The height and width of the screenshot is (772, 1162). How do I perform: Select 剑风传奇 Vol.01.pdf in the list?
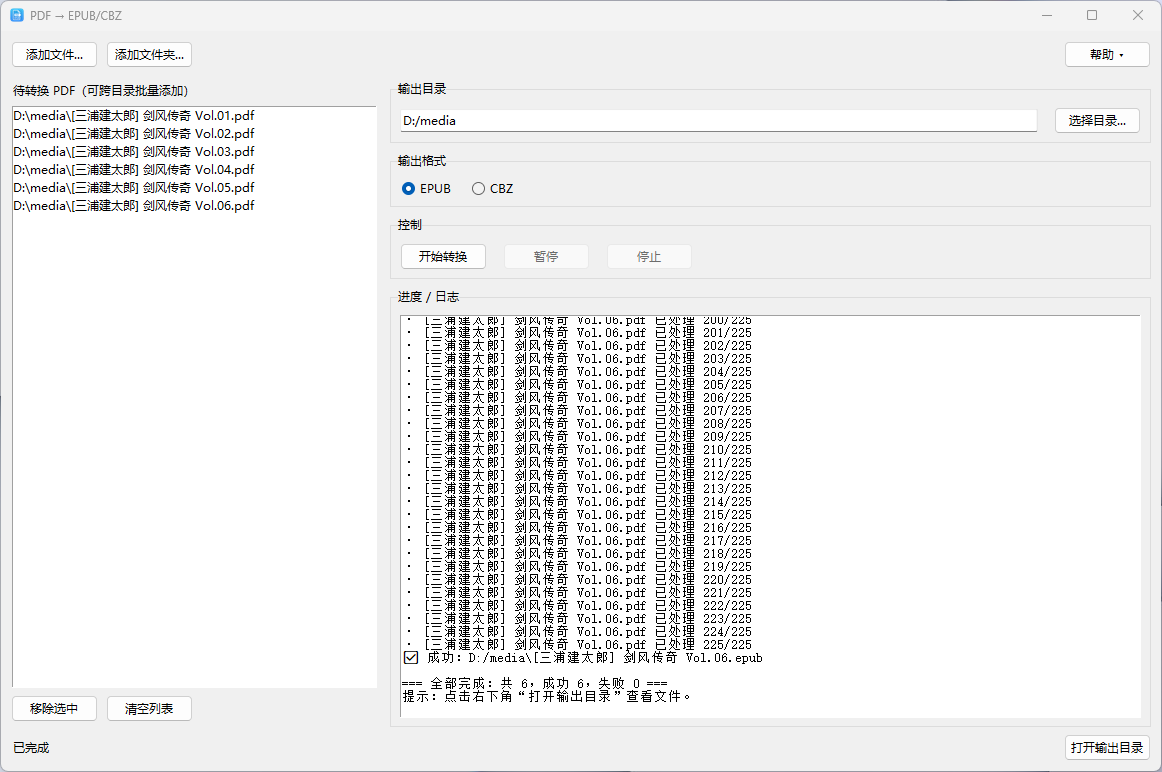point(134,116)
